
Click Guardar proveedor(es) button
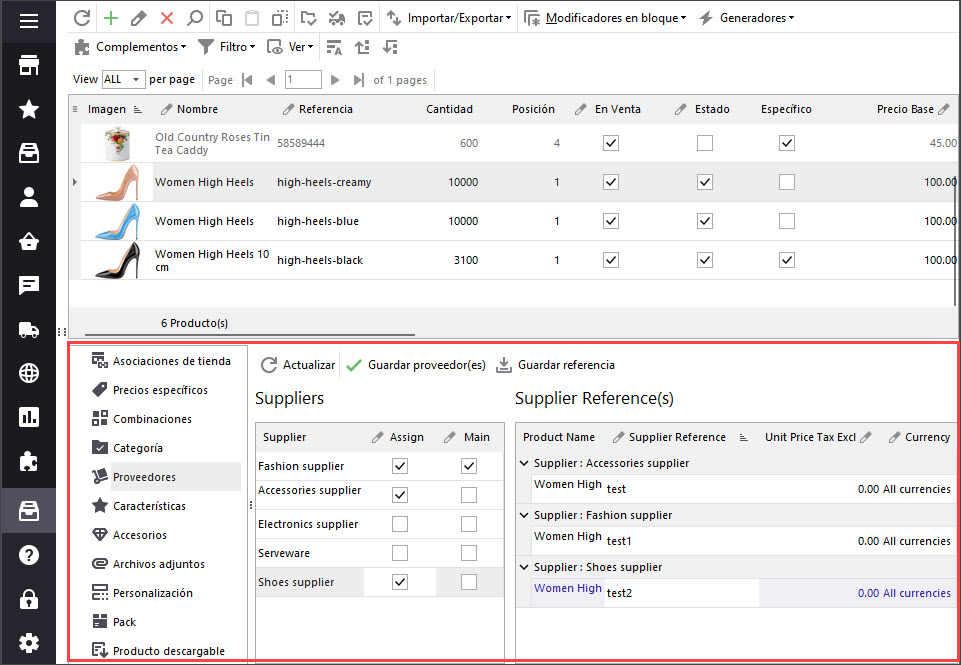point(416,365)
